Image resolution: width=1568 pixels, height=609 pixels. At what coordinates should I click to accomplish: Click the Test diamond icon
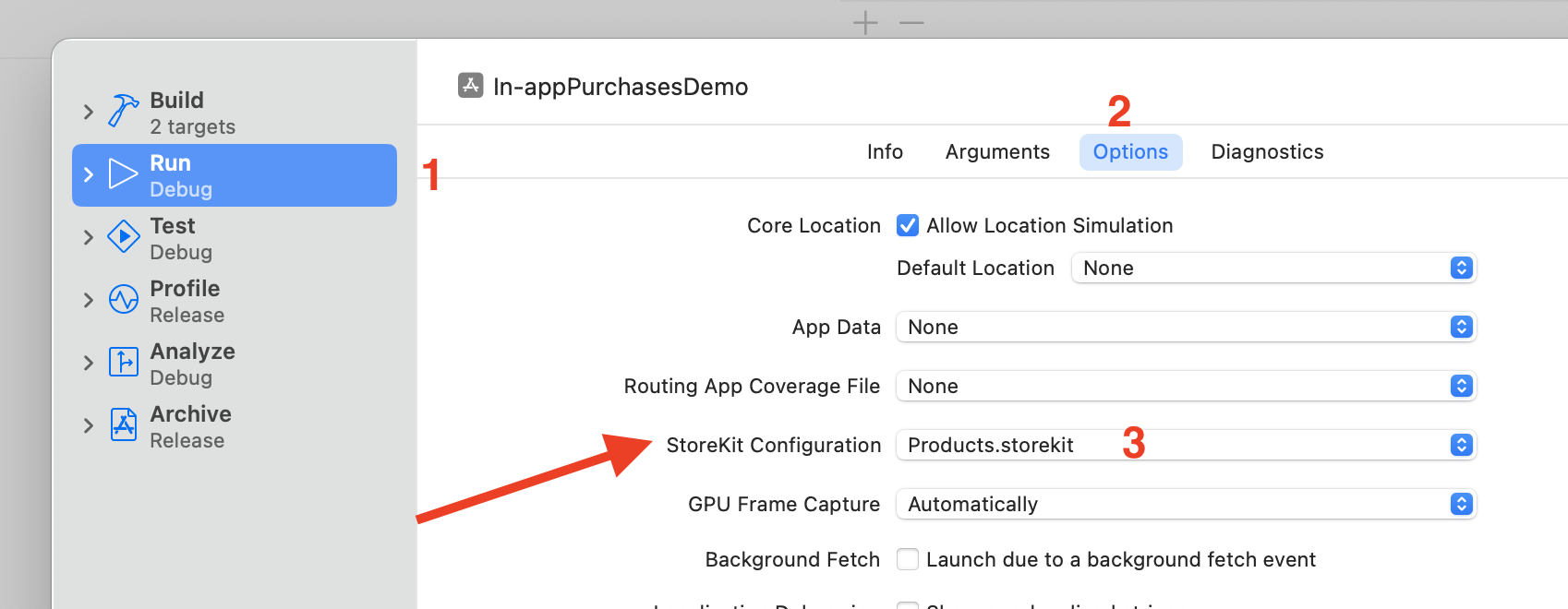click(x=123, y=236)
